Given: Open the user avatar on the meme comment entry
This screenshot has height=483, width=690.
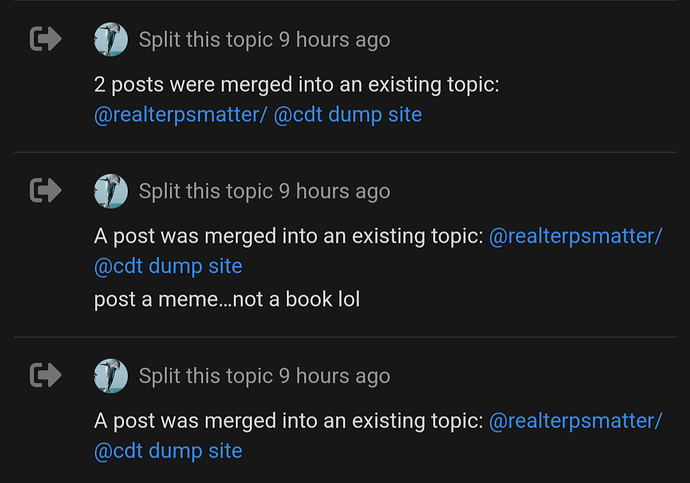Looking at the screenshot, I should pyautogui.click(x=111, y=190).
